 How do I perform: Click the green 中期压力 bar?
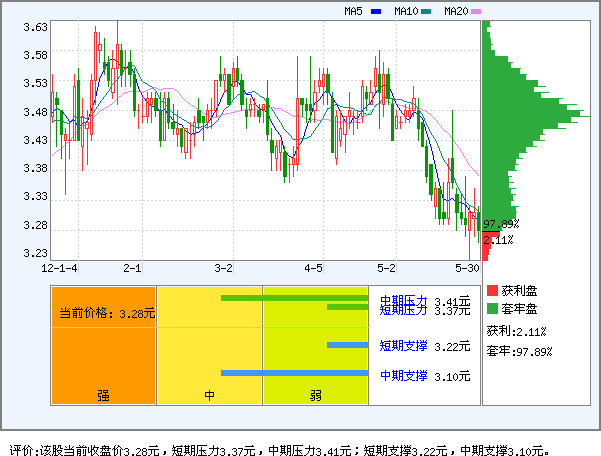pos(294,298)
